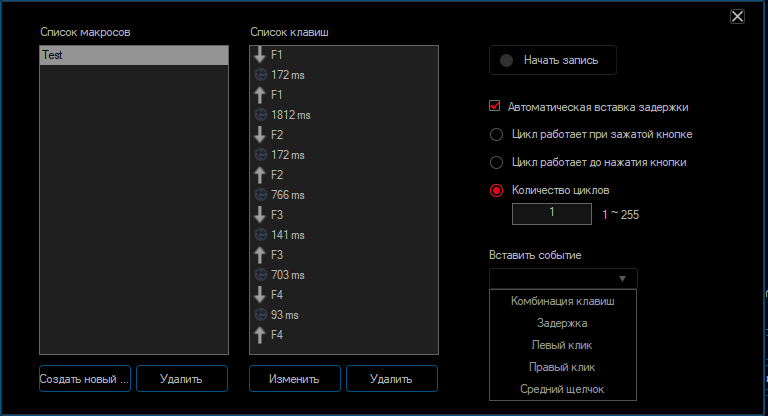Click the cycle count input field
The image size is (768, 416).
[x=551, y=214]
